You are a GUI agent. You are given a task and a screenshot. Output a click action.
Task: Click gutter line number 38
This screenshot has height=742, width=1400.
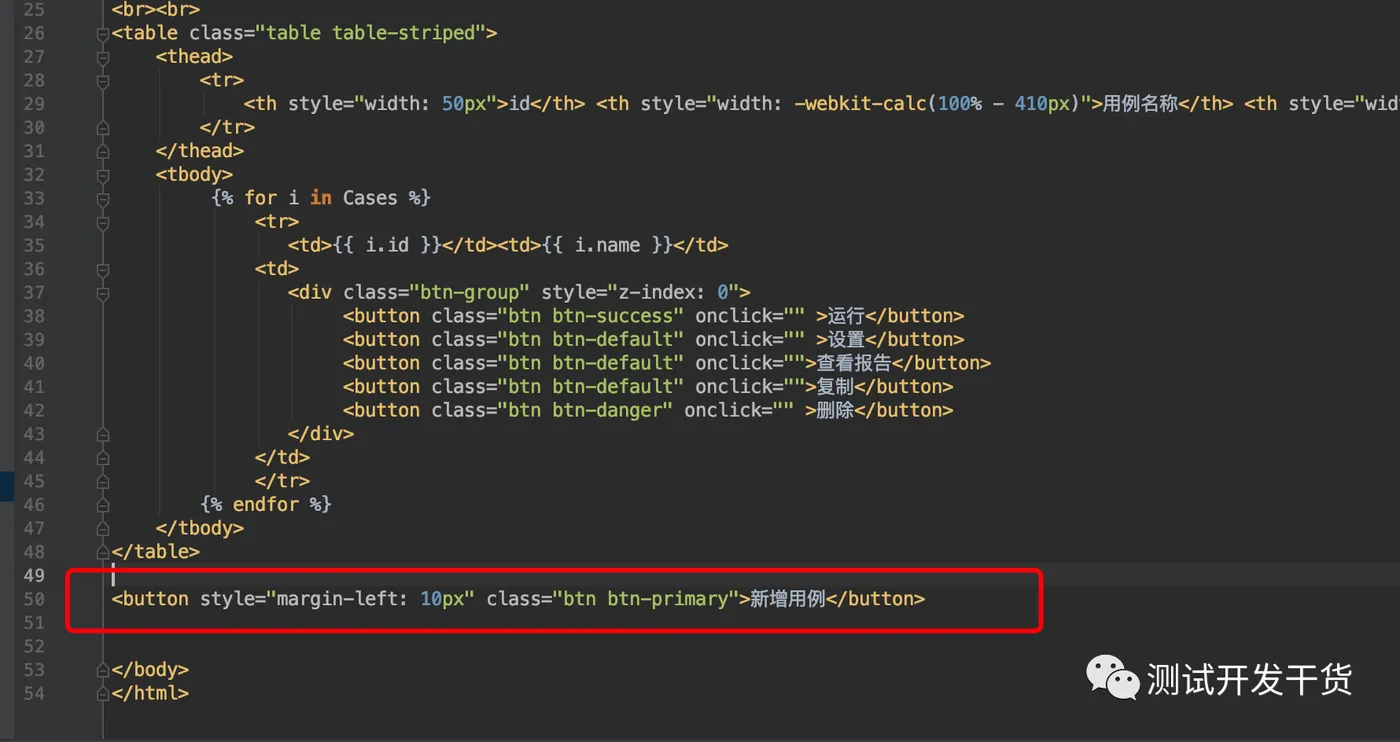pos(34,316)
